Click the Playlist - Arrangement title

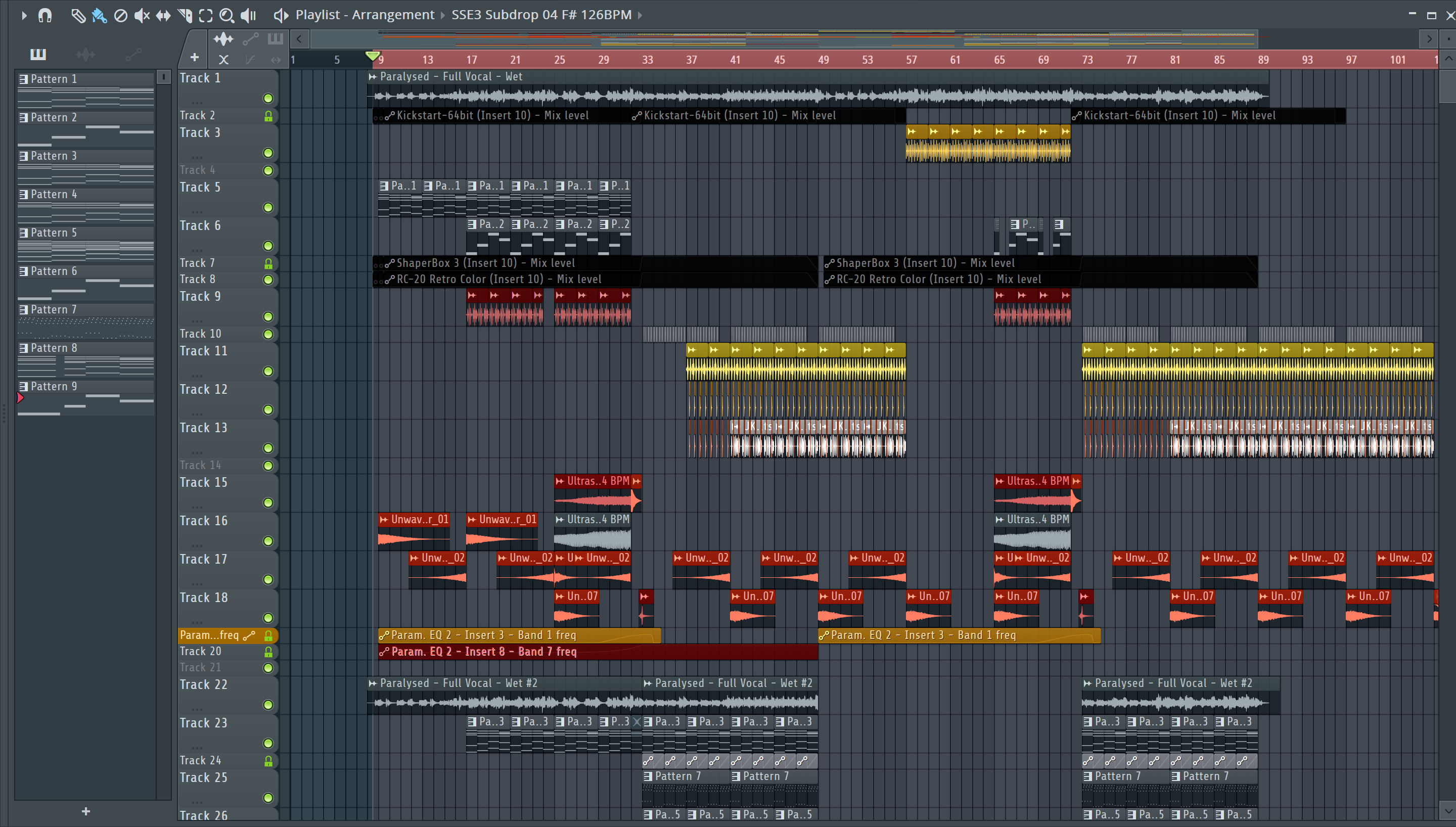pos(365,15)
